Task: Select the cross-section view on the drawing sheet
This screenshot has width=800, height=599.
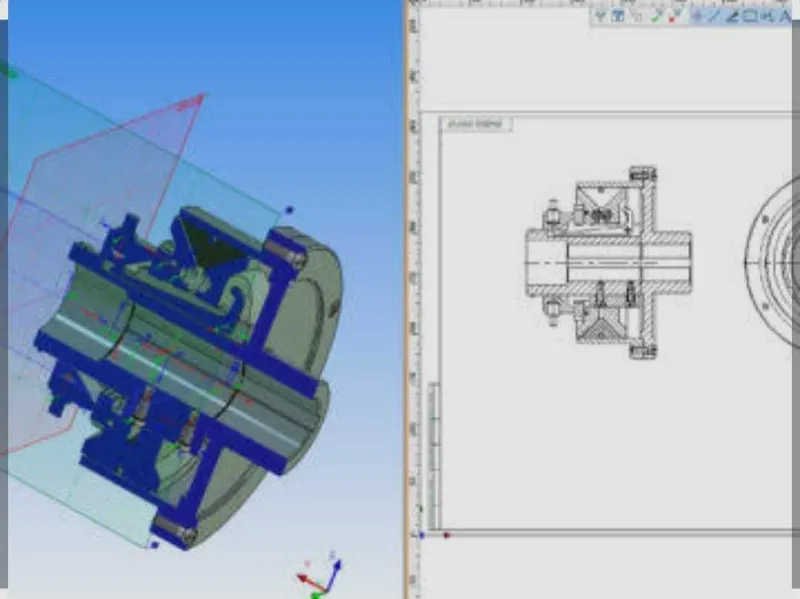Action: pos(608,262)
